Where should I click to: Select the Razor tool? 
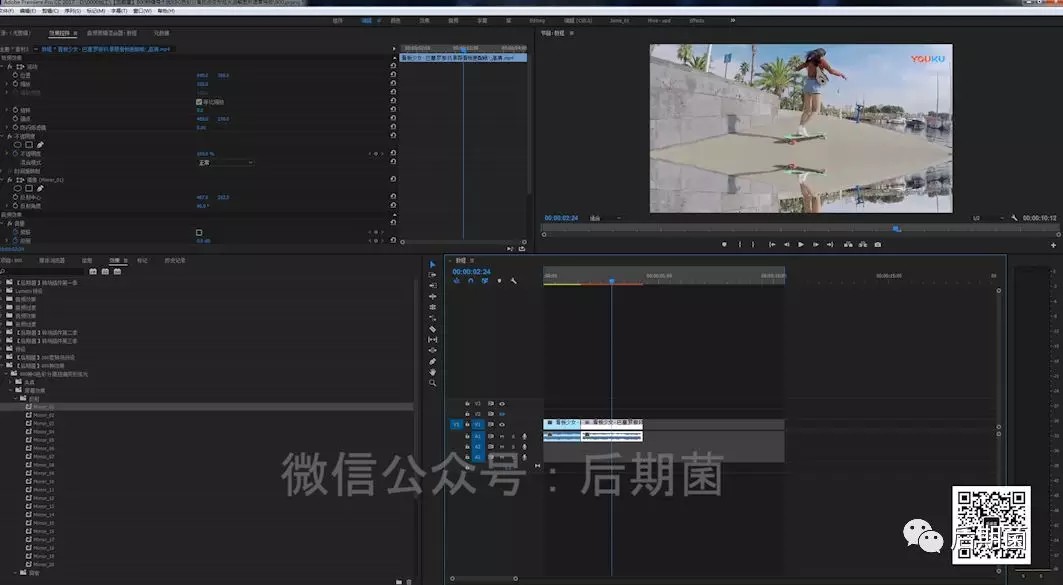coord(433,329)
